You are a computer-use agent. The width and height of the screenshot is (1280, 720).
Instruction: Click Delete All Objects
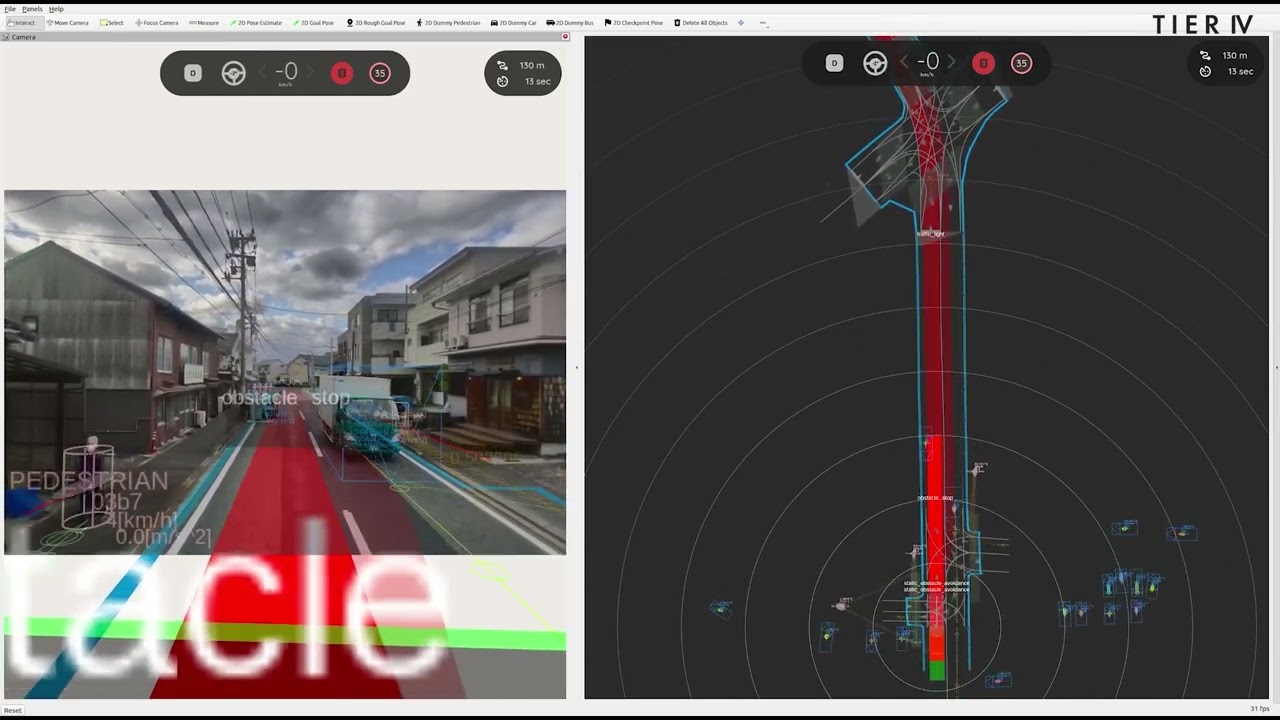click(x=701, y=22)
